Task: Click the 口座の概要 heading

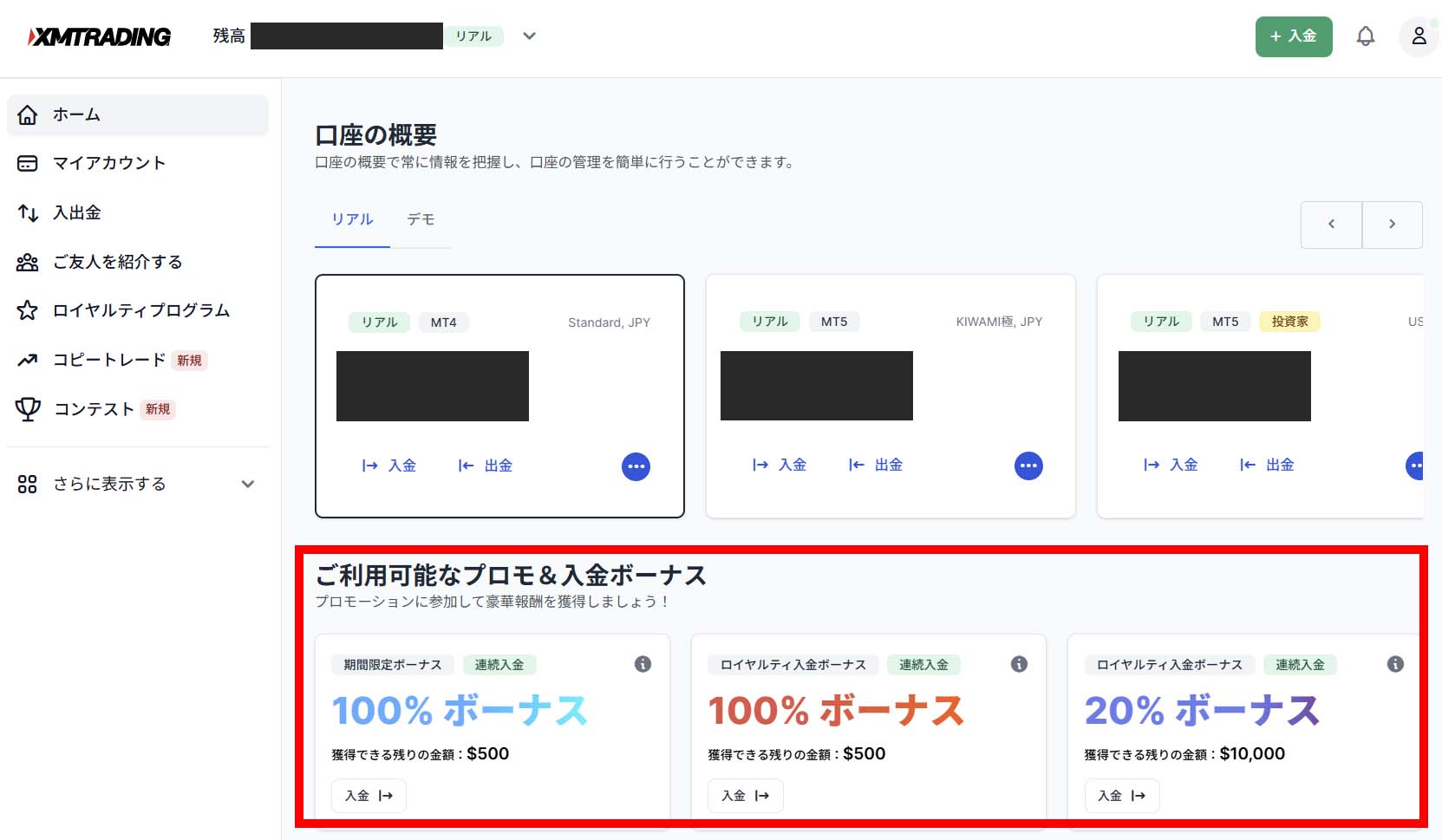Action: pyautogui.click(x=375, y=135)
